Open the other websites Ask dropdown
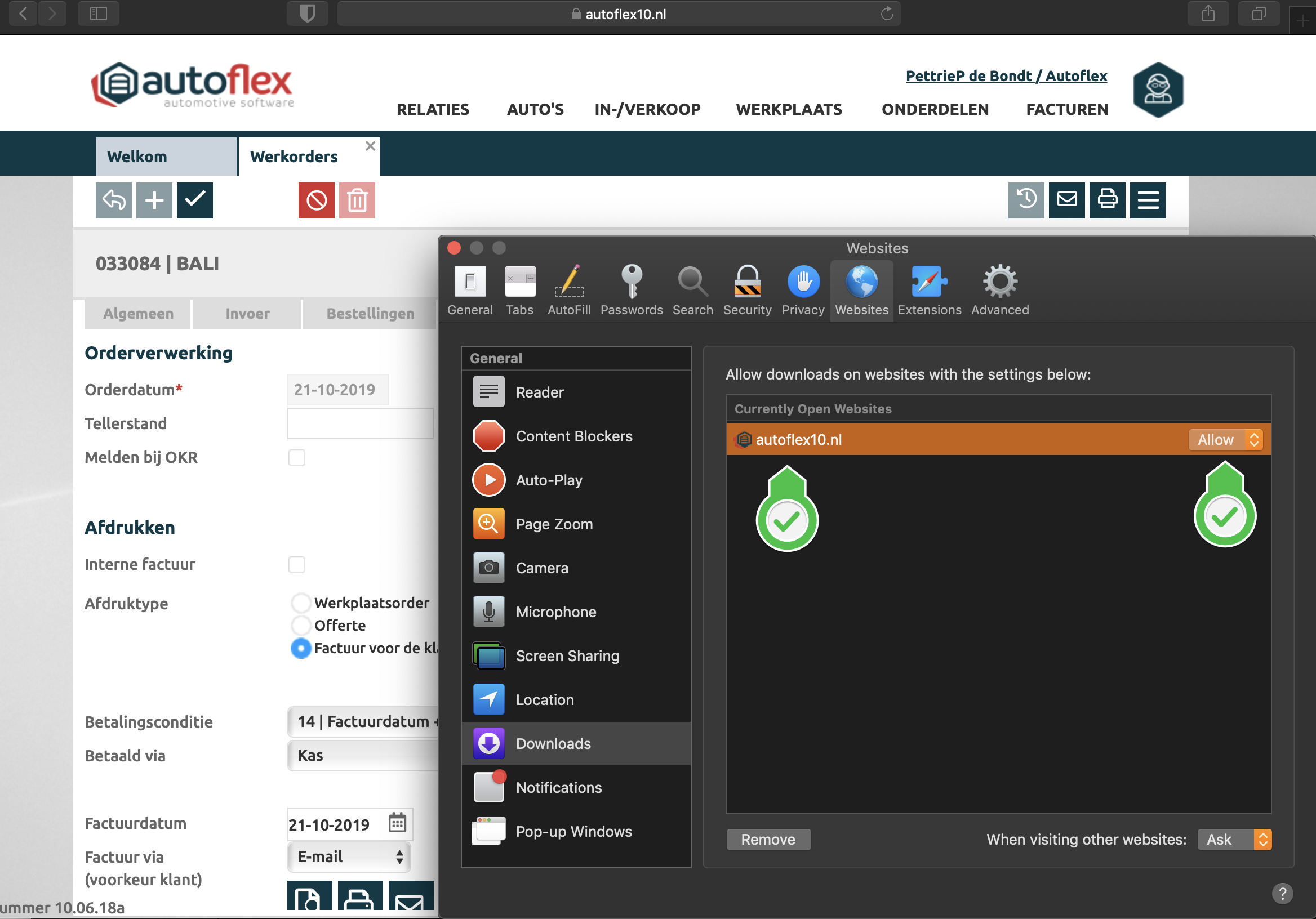Viewport: 1316px width, 919px height. click(1234, 840)
